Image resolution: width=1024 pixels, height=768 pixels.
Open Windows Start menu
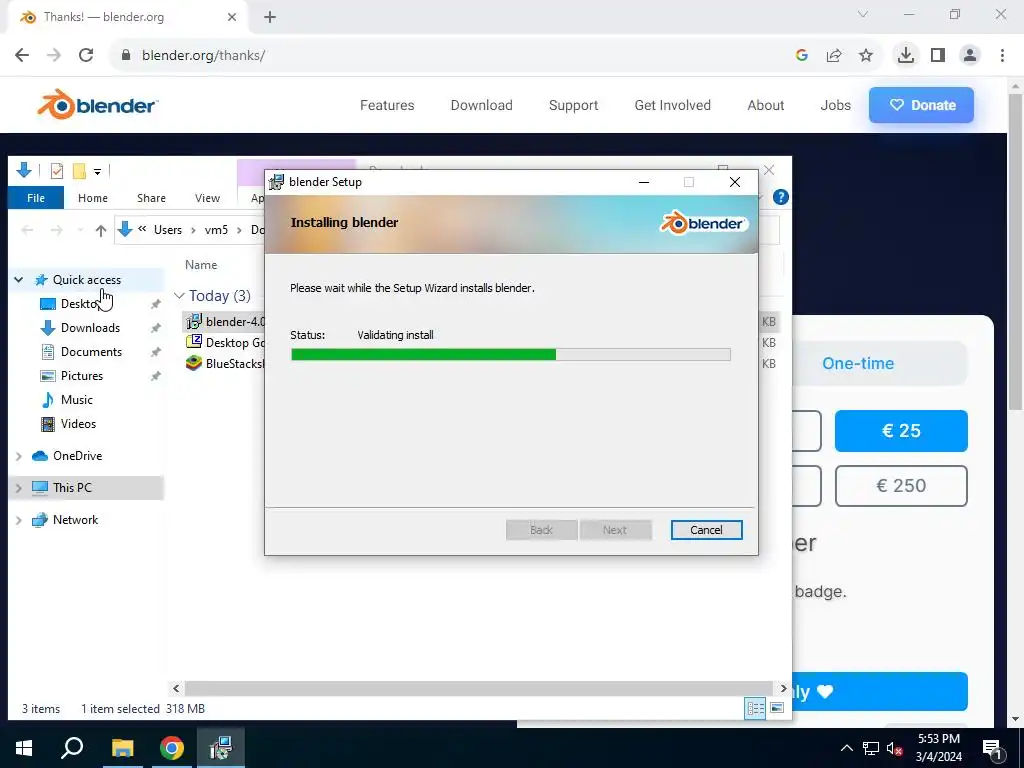tap(24, 748)
